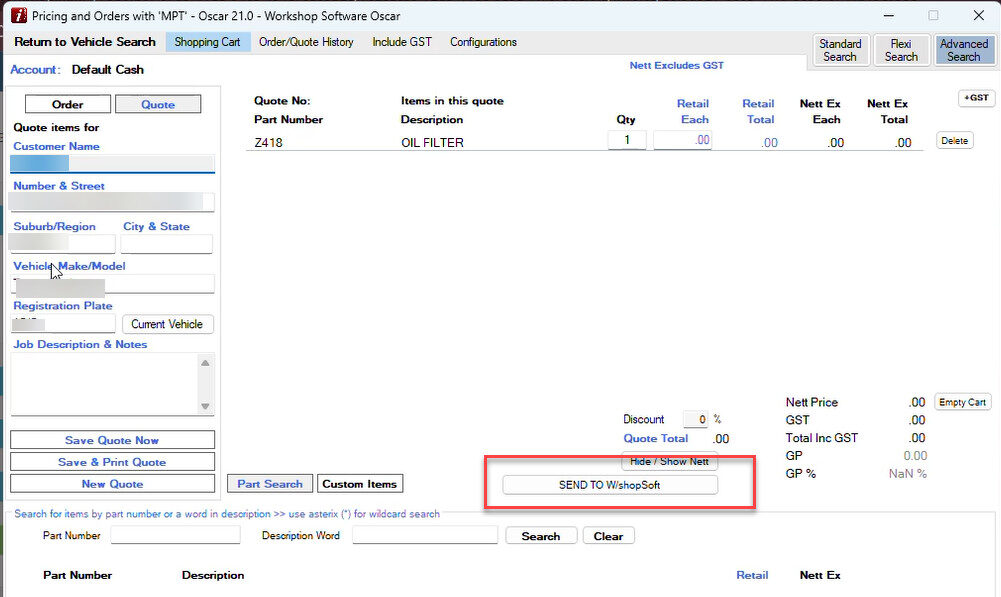This screenshot has width=1001, height=597.
Task: Click the Search button
Action: pyautogui.click(x=541, y=536)
